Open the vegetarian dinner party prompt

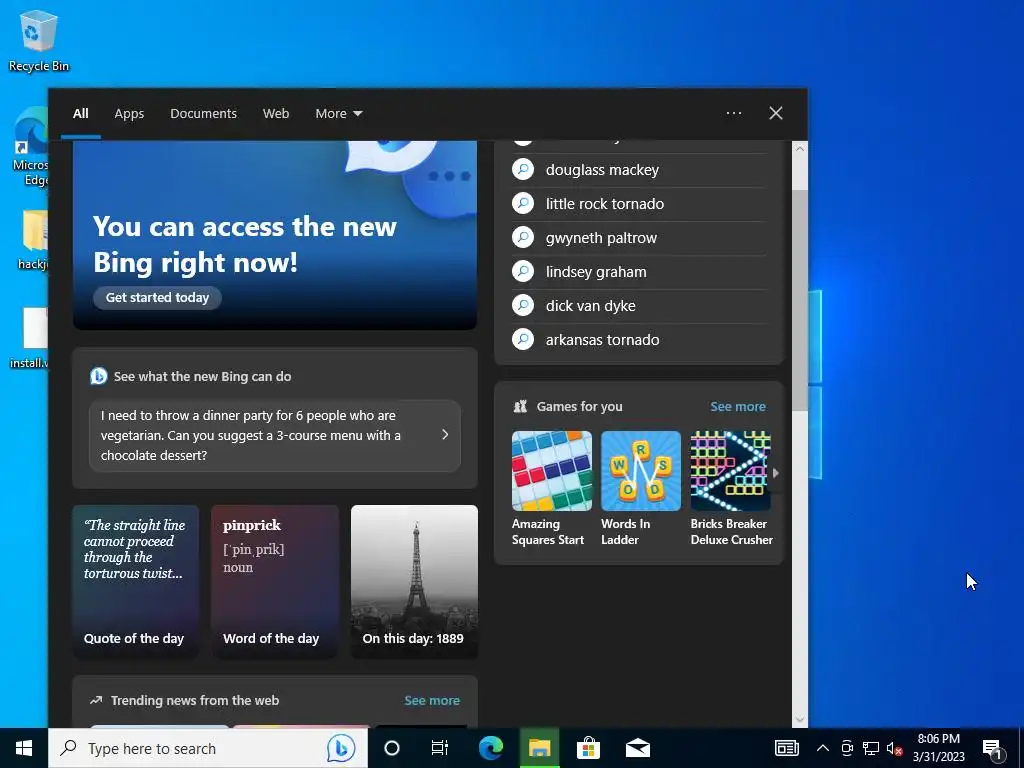pyautogui.click(x=274, y=436)
